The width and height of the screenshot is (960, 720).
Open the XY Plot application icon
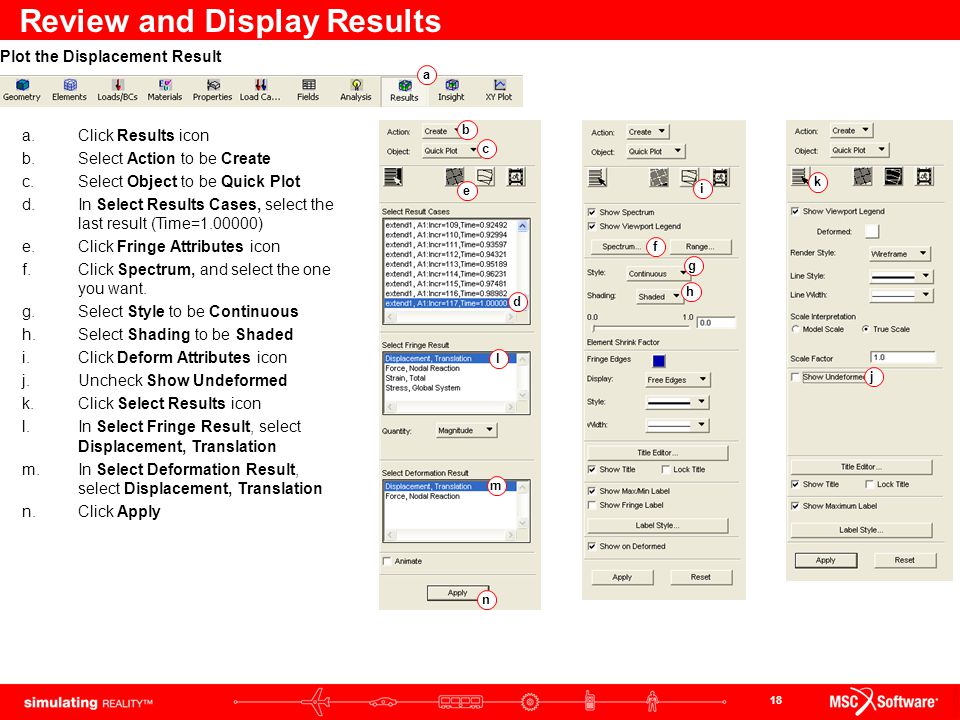[499, 91]
